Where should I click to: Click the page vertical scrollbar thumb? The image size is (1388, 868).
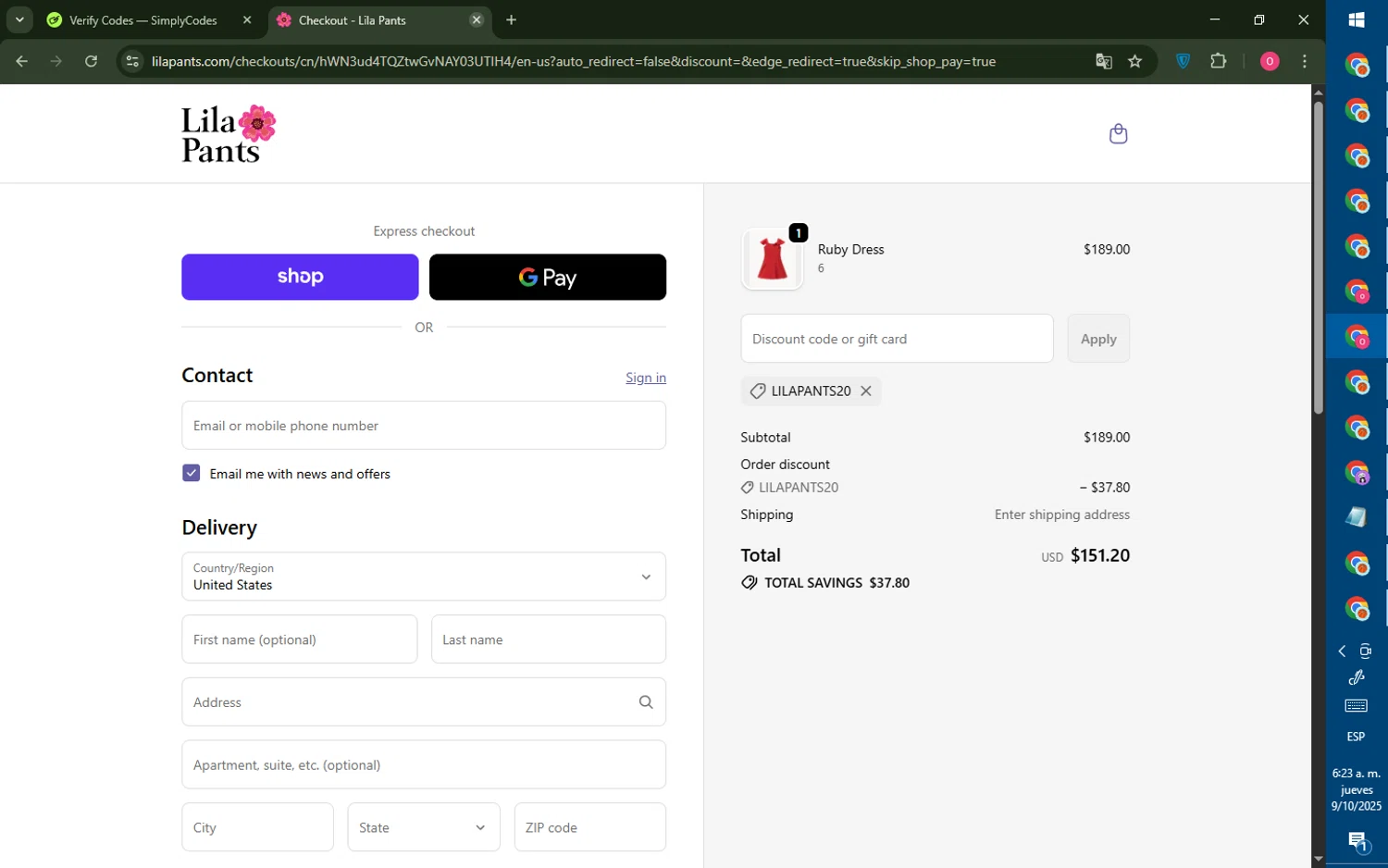(1318, 256)
